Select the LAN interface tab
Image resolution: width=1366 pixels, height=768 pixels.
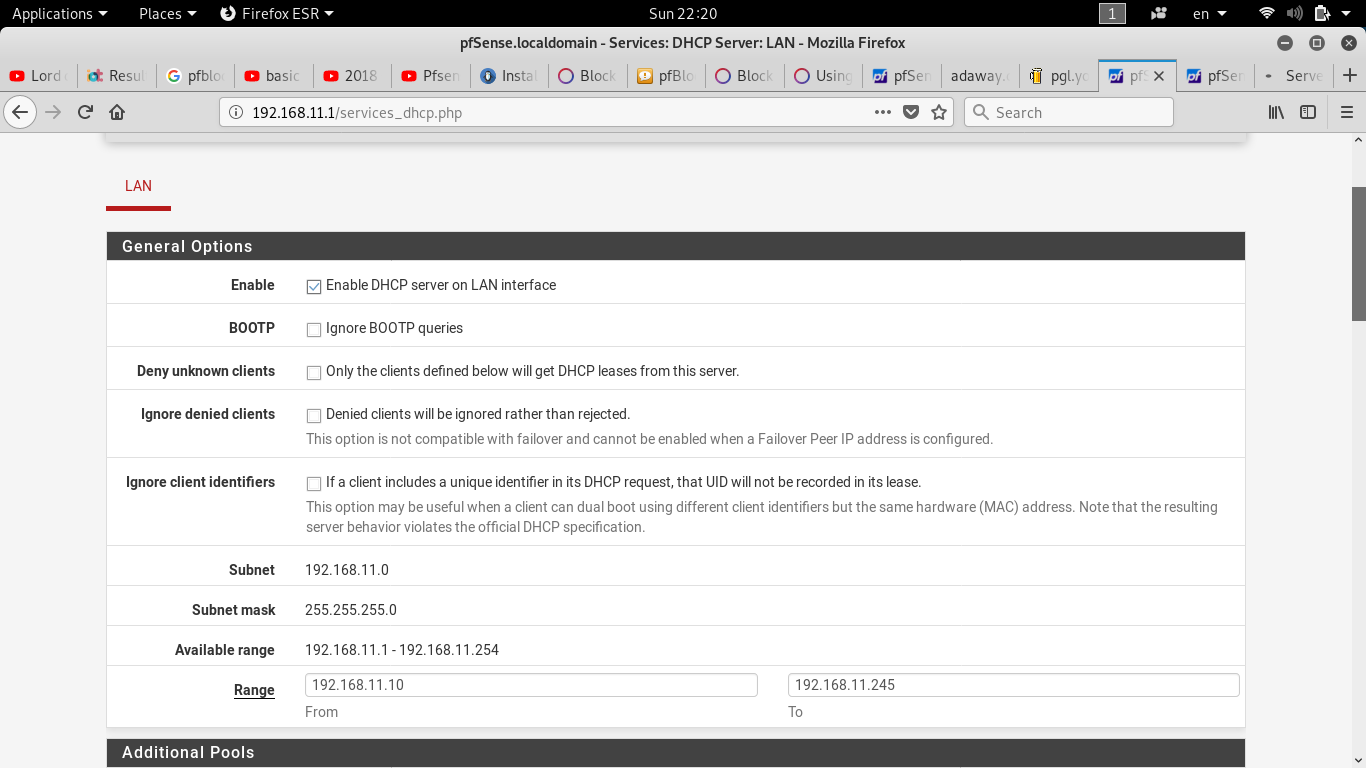[x=138, y=186]
